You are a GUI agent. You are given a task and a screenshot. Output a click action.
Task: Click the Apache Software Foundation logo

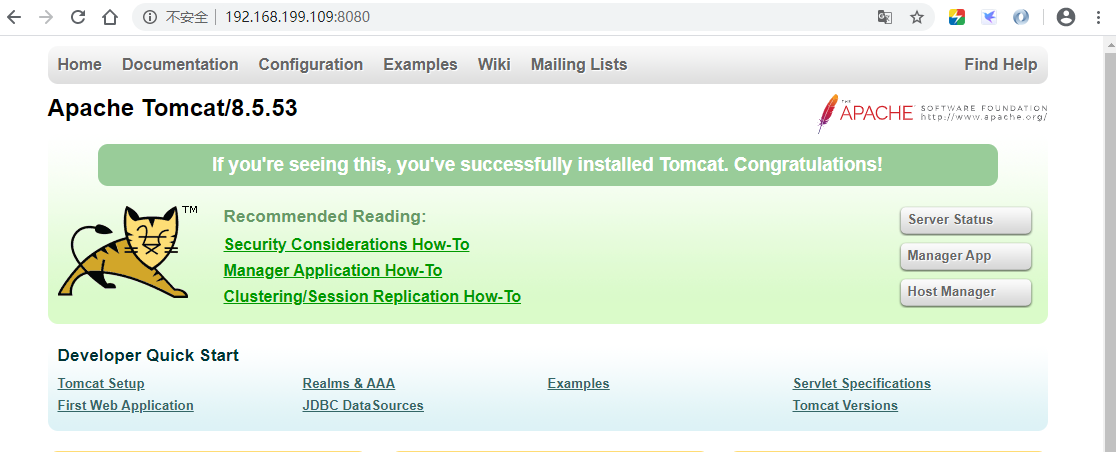point(932,113)
